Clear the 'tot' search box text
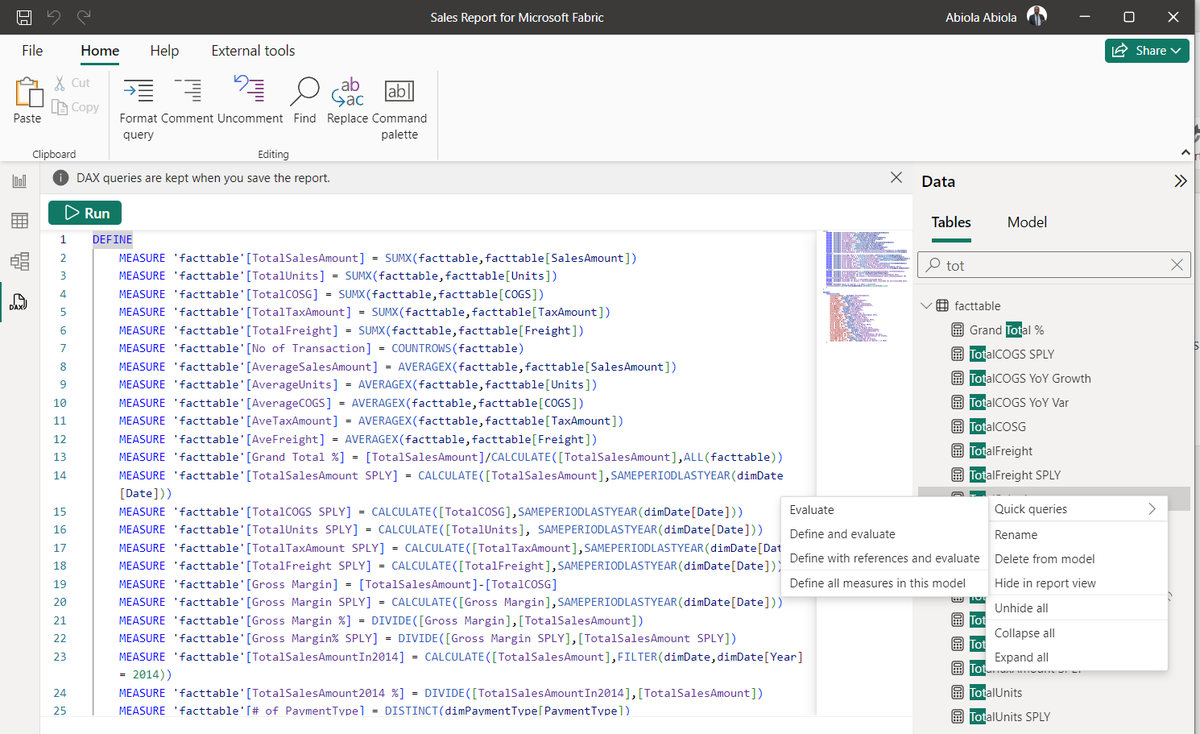Screen dimensions: 1200x734 coord(1176,265)
